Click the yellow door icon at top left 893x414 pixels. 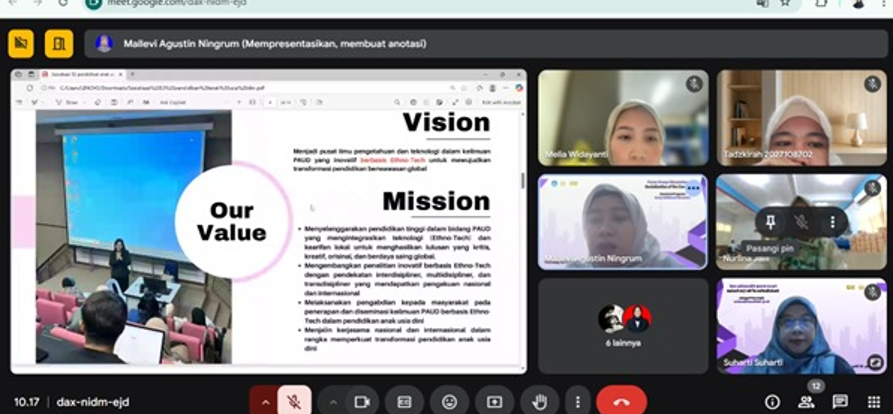[58, 43]
